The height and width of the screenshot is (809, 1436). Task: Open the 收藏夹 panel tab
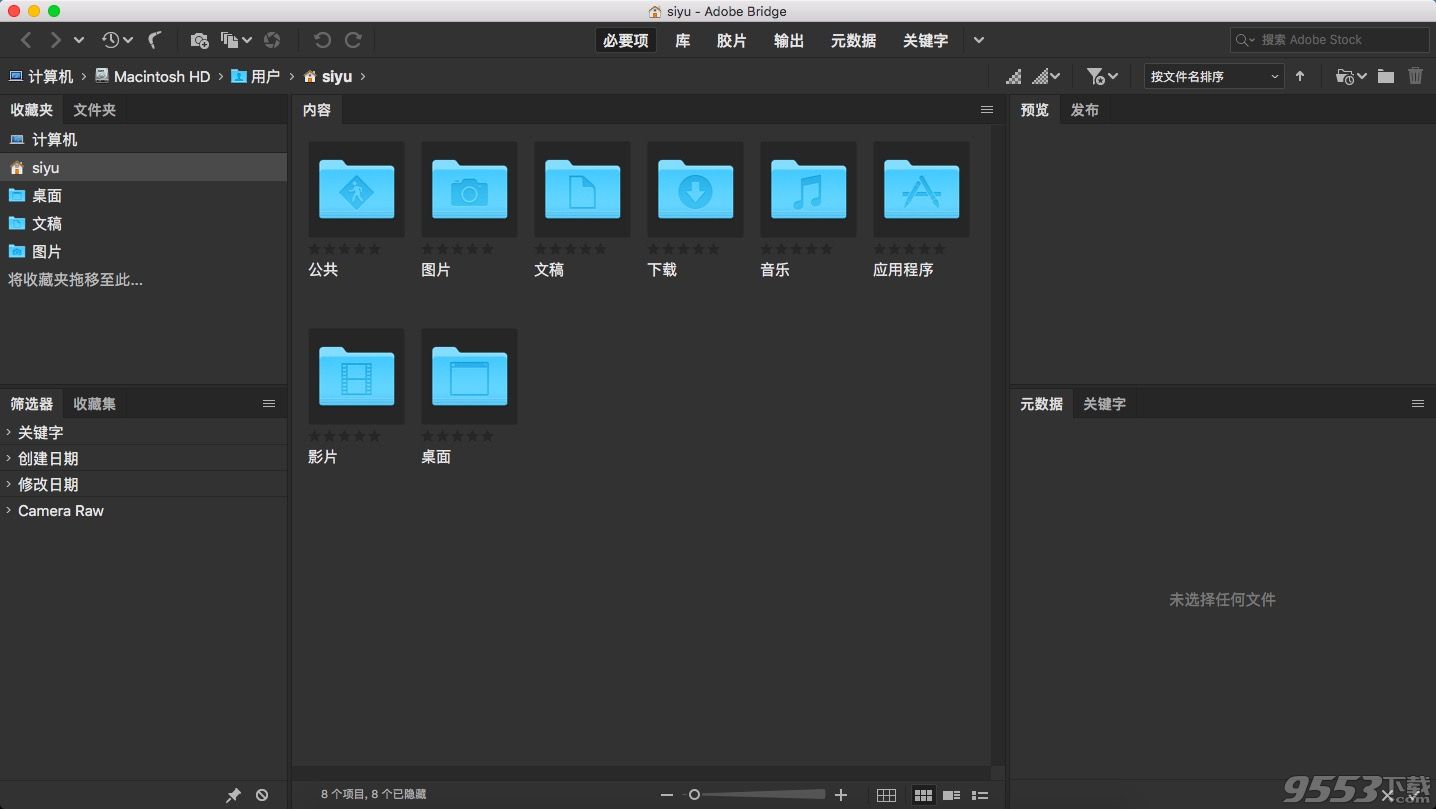(x=31, y=110)
